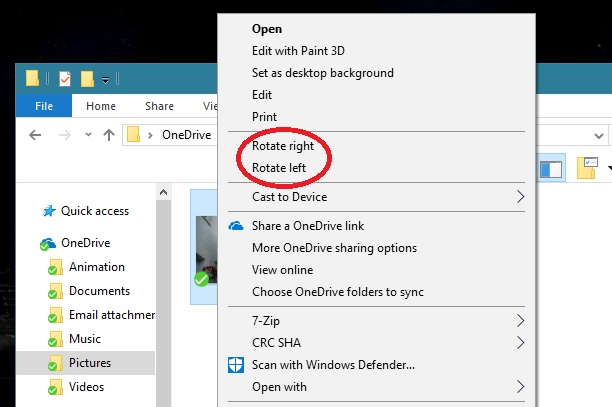Image resolution: width=612 pixels, height=407 pixels.
Task: Click OneDrive in the address bar
Action: [187, 135]
